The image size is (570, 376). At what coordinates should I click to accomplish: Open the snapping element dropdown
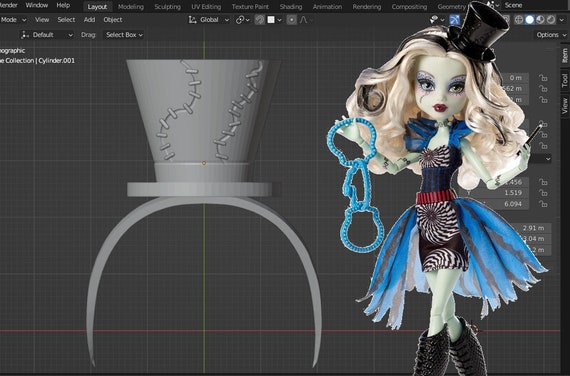(x=274, y=20)
